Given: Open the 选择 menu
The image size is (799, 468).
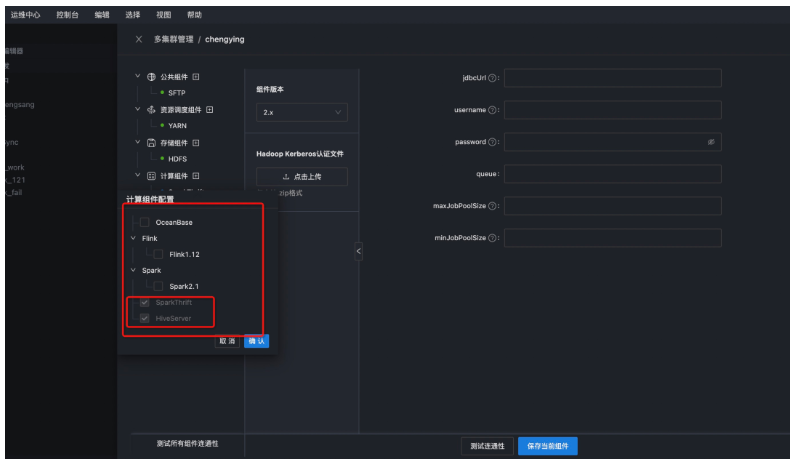Looking at the screenshot, I should tap(132, 15).
